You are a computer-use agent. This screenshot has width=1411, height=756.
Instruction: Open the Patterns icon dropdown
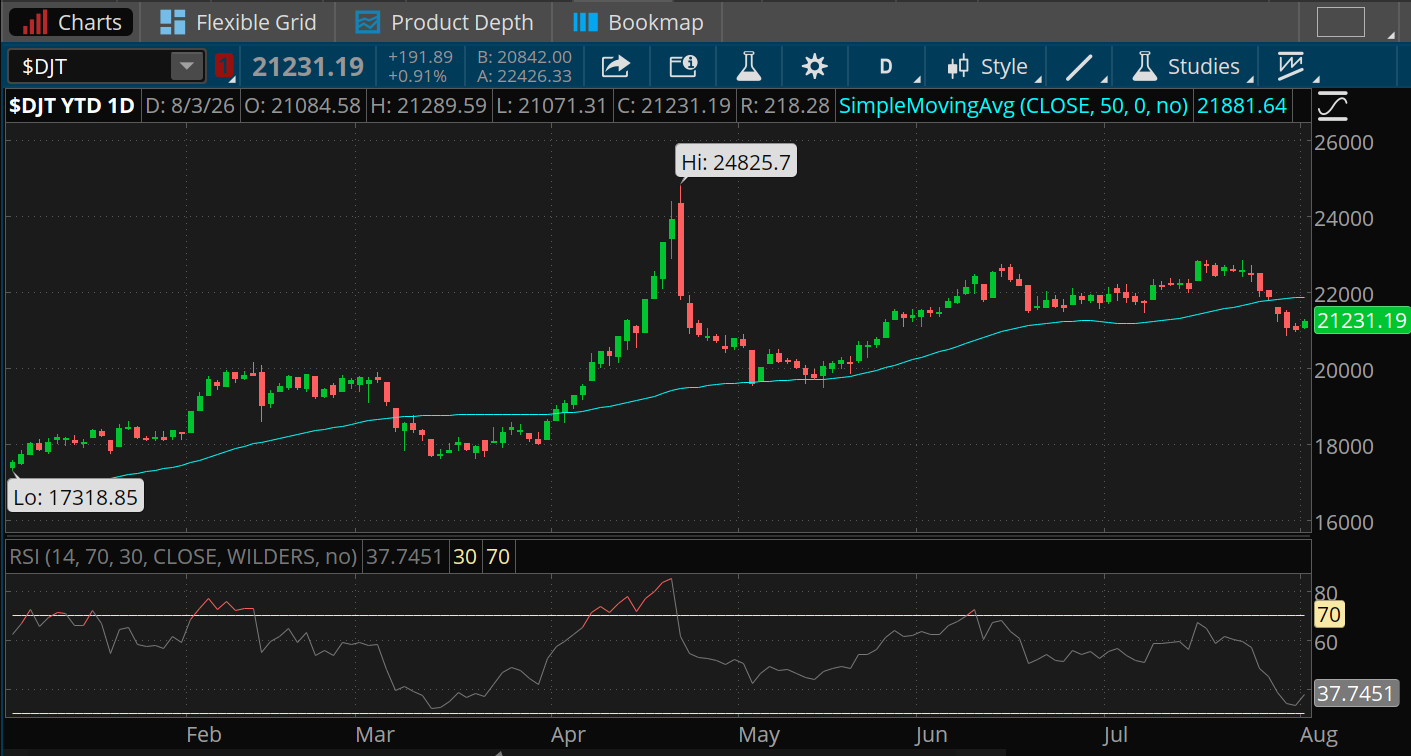1296,67
